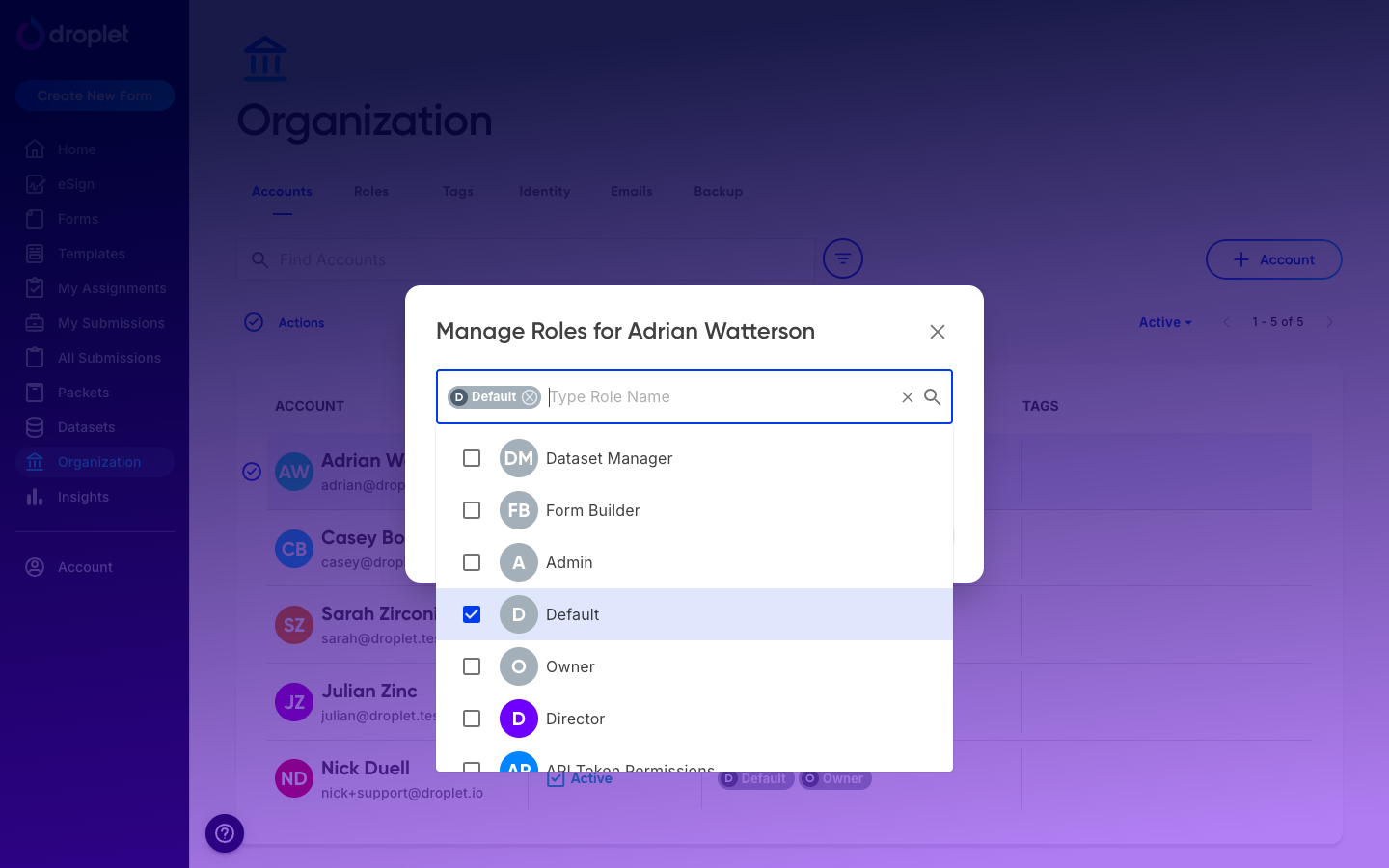
Task: Click the filter icon beside Find Accounts
Action: pos(843,258)
